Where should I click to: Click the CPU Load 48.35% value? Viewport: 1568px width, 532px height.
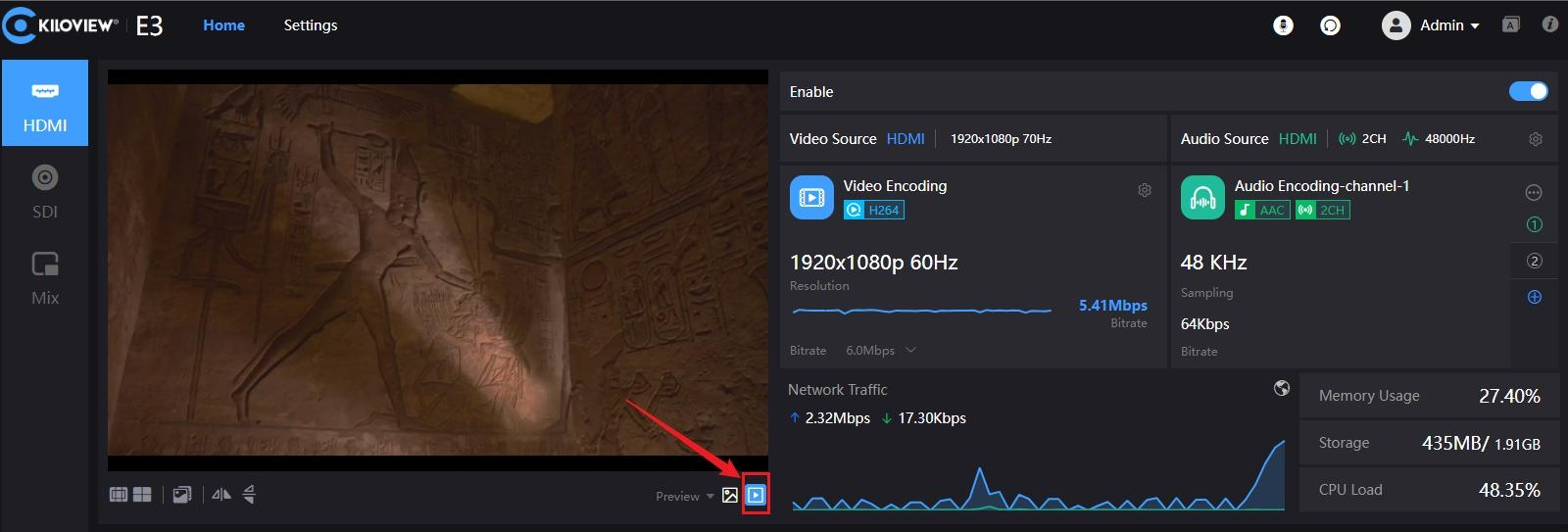(x=1509, y=490)
